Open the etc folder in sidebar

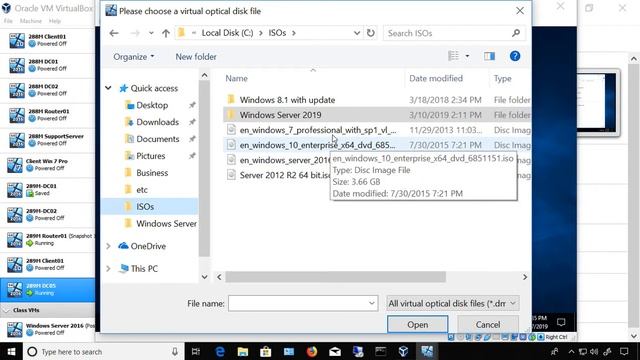tap(142, 190)
